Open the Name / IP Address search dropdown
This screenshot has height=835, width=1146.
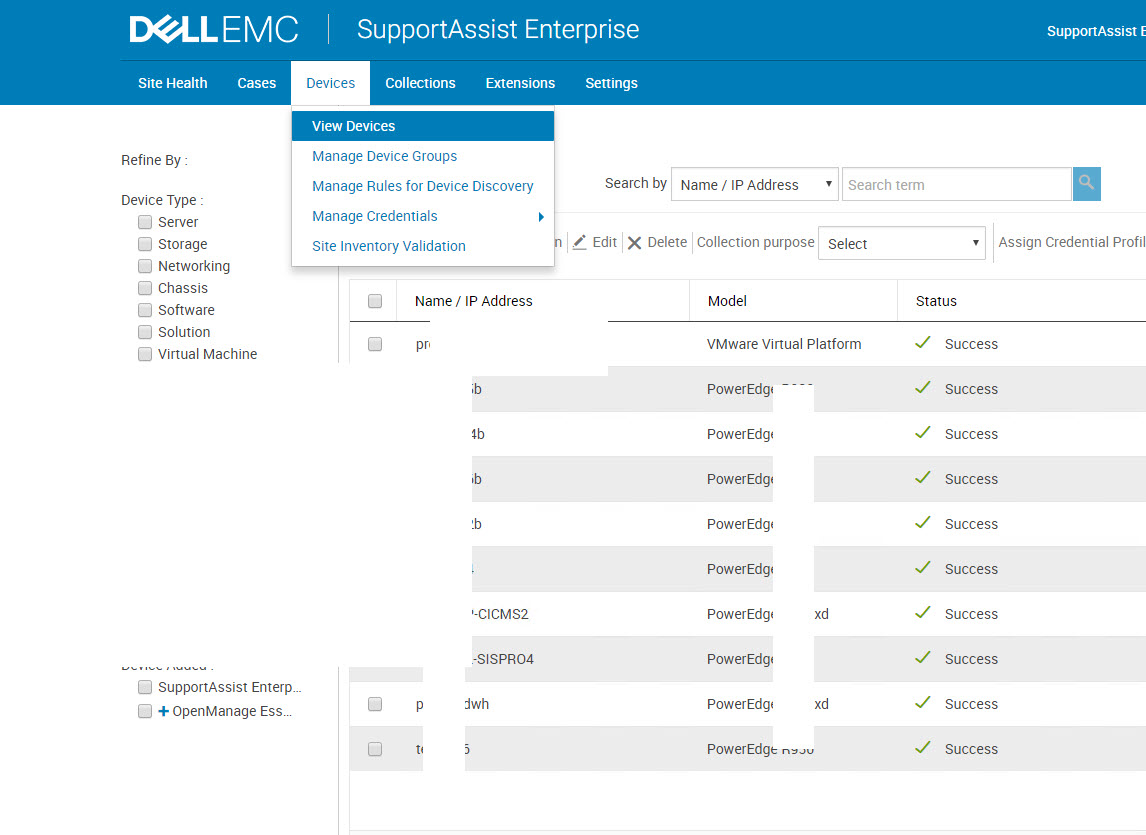click(755, 185)
